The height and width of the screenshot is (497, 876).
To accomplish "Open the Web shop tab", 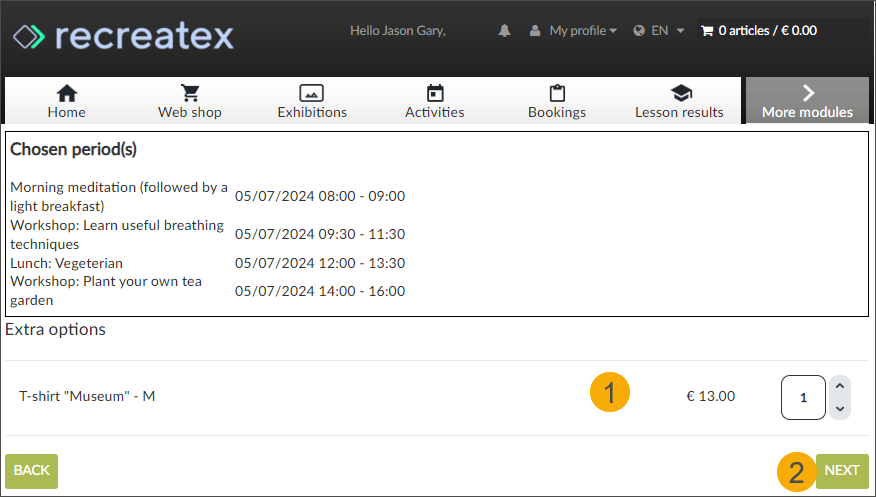I will (x=190, y=101).
